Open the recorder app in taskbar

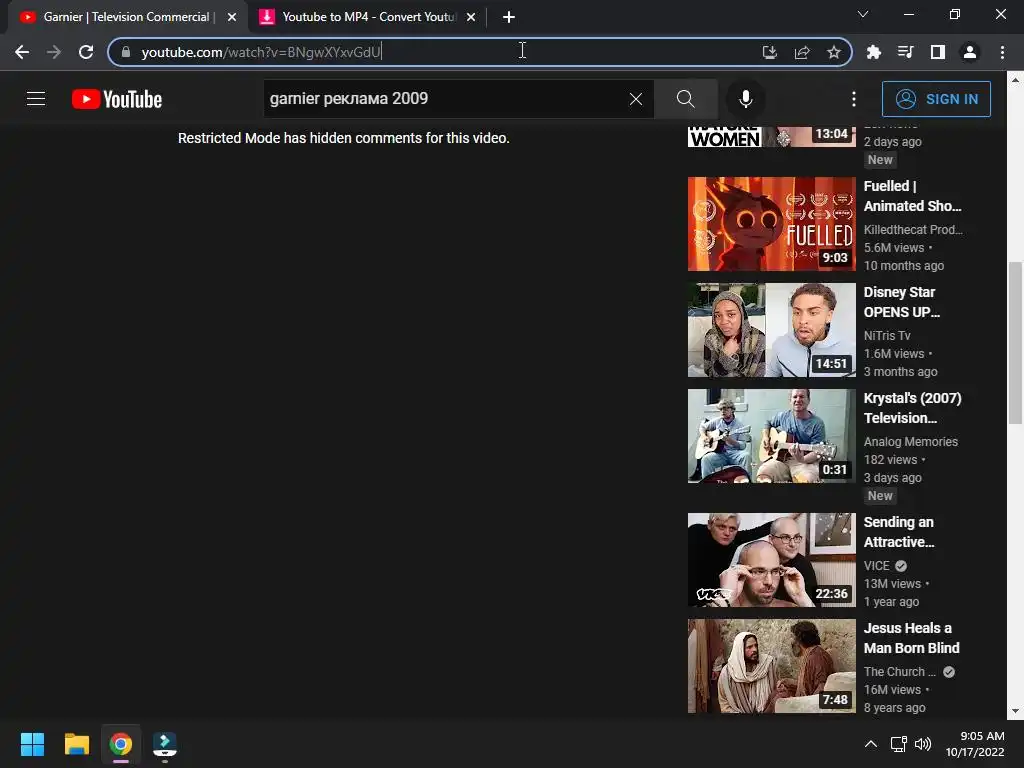pos(165,744)
